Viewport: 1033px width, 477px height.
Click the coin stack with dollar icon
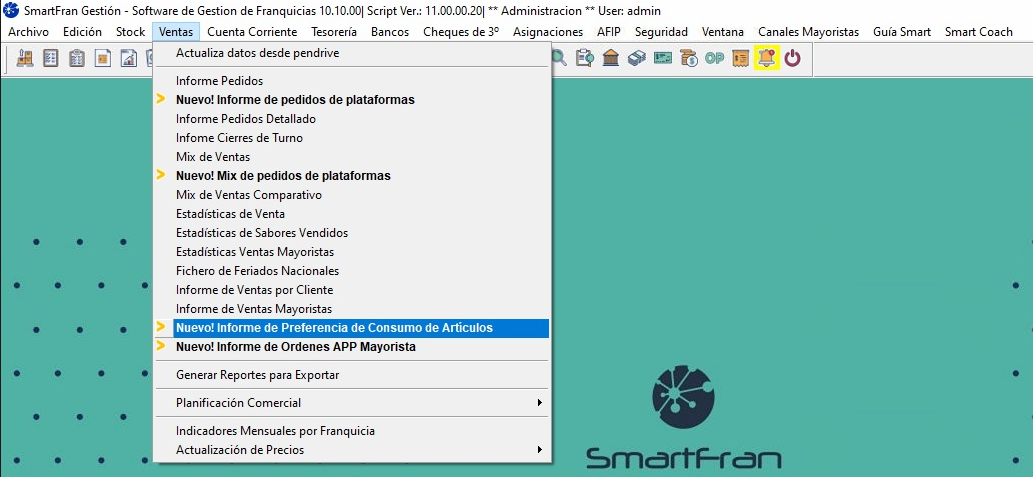[688, 58]
